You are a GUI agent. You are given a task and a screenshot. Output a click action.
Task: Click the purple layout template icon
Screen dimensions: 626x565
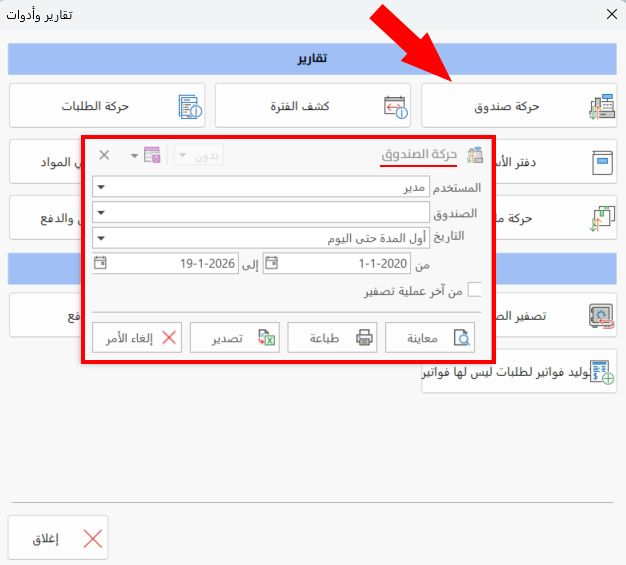point(152,155)
